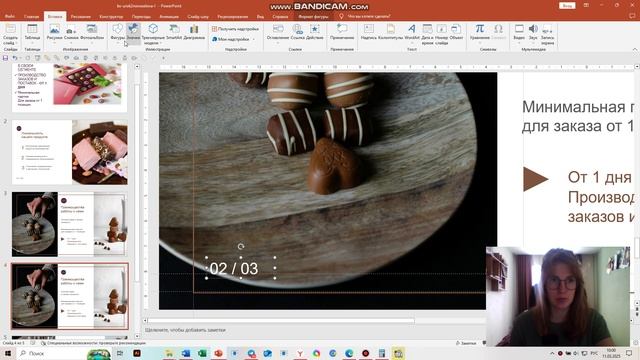
Task: Click the Undo arrow in quick access toolbar
Action: (x=15, y=58)
